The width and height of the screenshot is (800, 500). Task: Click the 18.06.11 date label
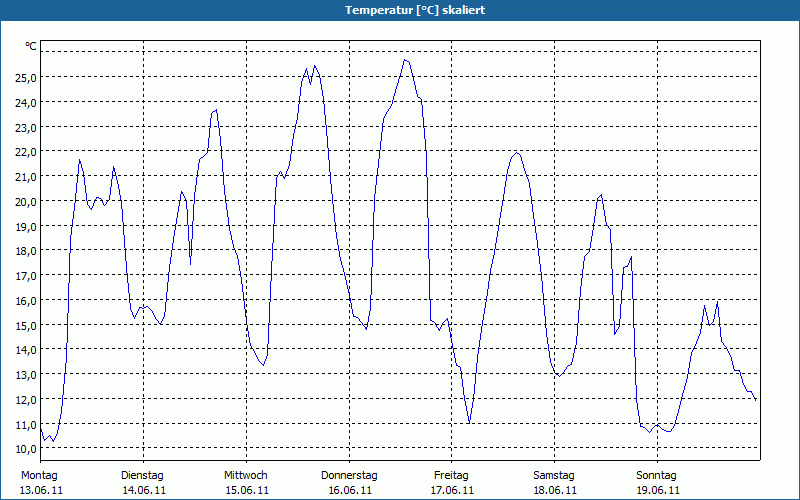[x=556, y=490]
